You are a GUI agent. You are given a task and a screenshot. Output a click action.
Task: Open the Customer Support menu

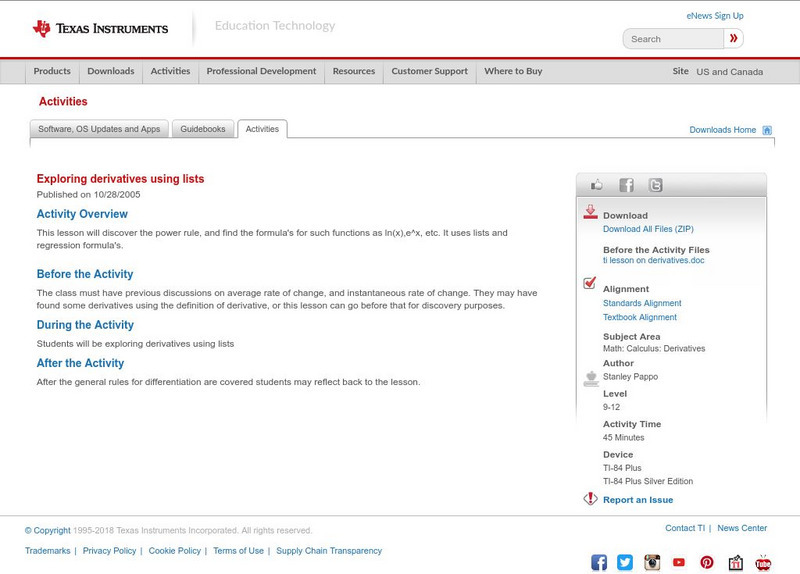(x=430, y=71)
